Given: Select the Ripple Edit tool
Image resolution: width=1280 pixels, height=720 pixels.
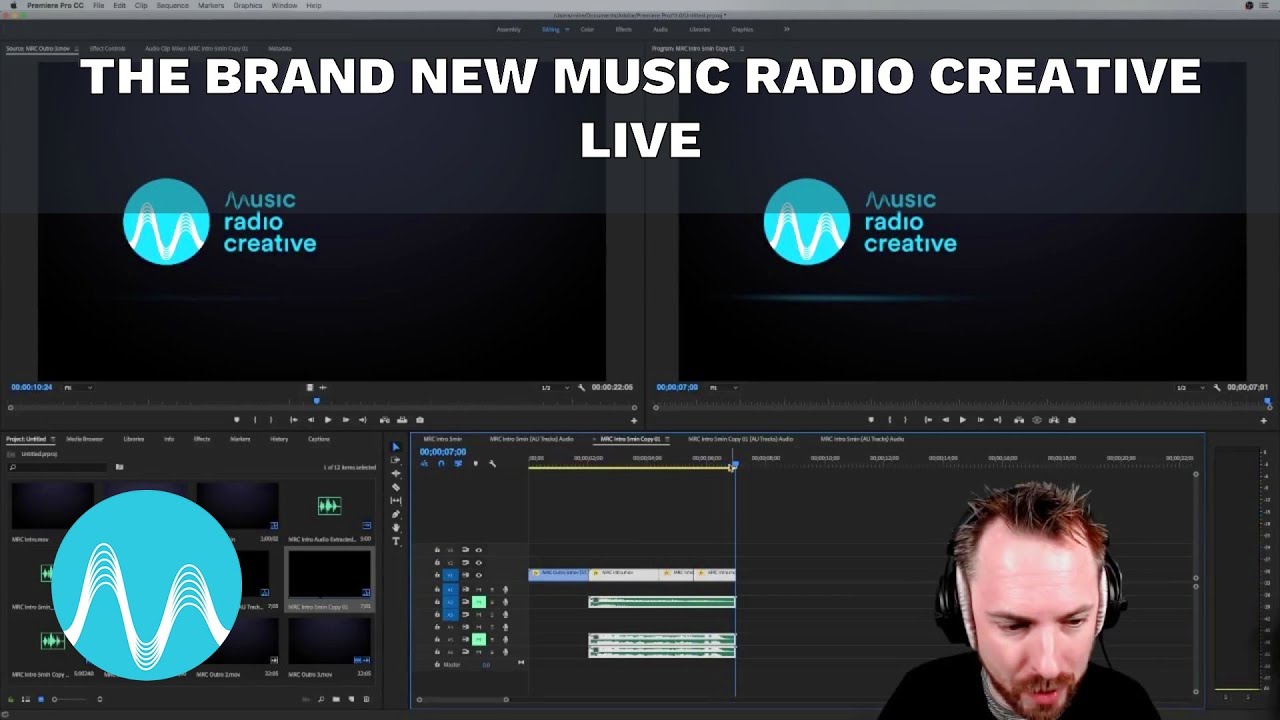Looking at the screenshot, I should click(396, 474).
